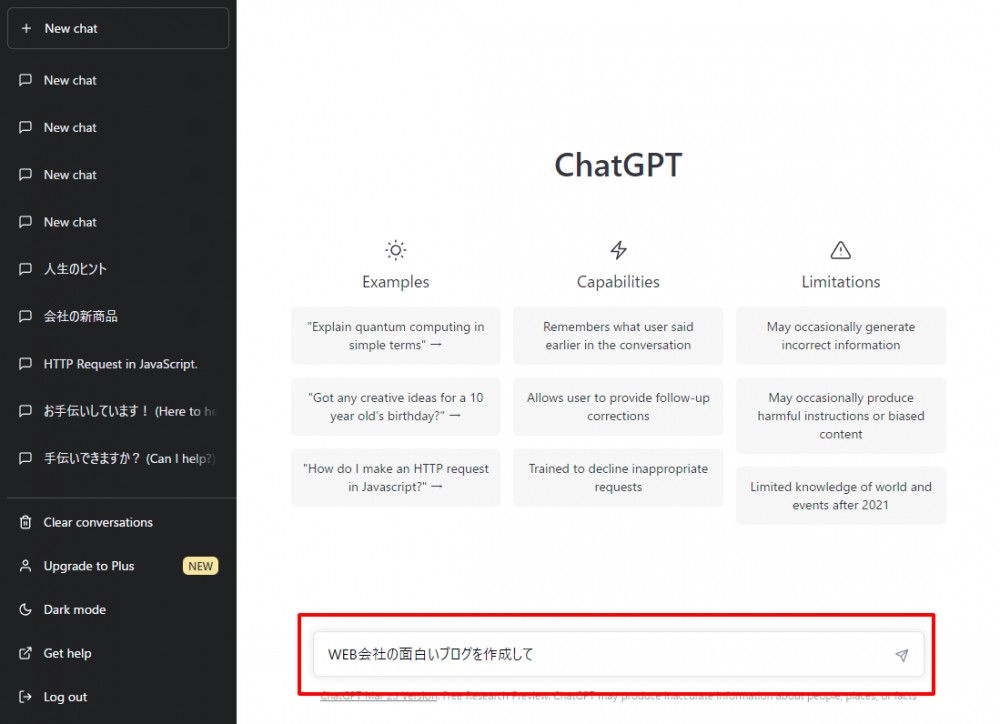Screen dimensions: 1000x724
Task: Click the sun icon above Examples
Action: 395,250
